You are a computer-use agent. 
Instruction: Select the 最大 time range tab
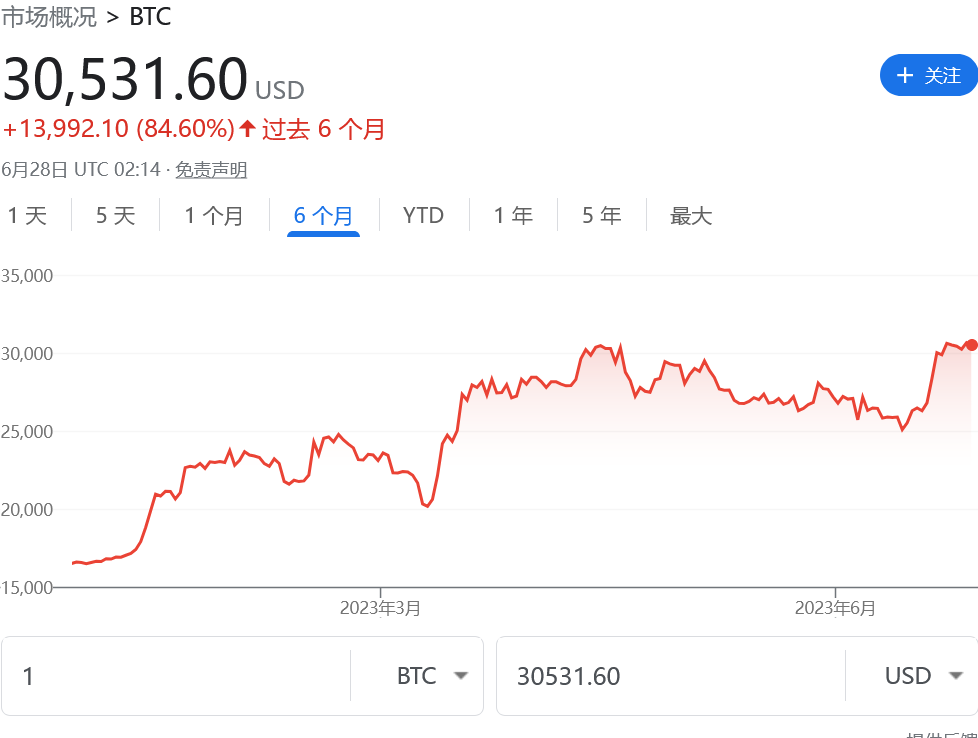[691, 216]
